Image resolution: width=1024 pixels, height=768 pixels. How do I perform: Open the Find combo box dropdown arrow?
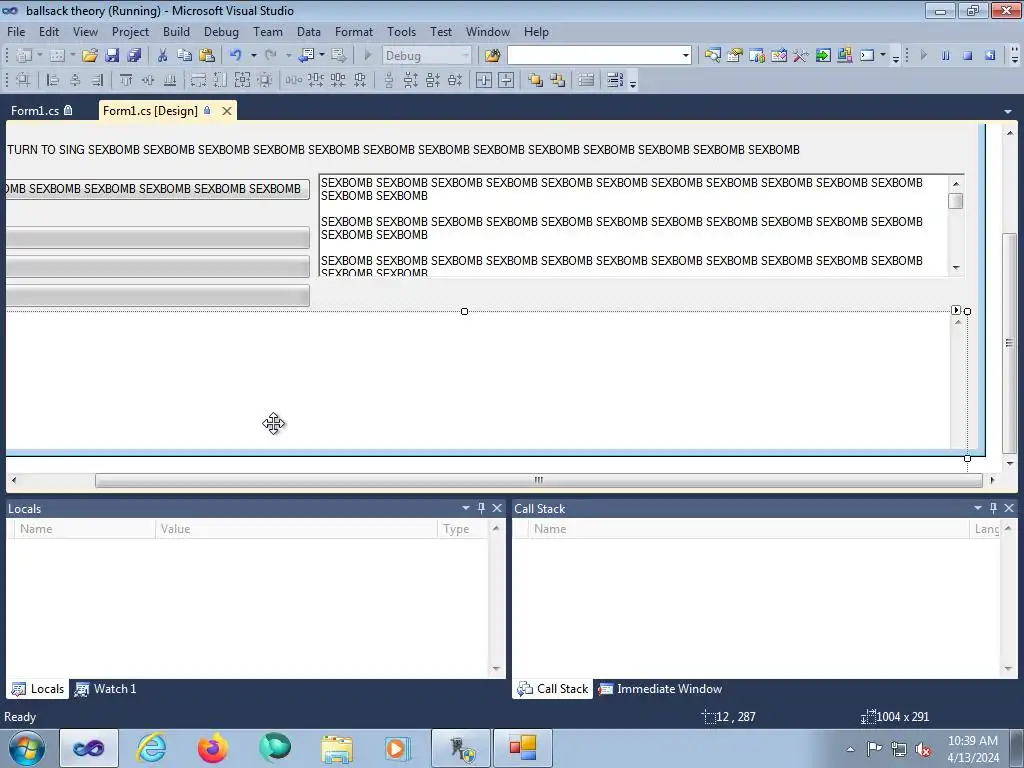tap(685, 56)
